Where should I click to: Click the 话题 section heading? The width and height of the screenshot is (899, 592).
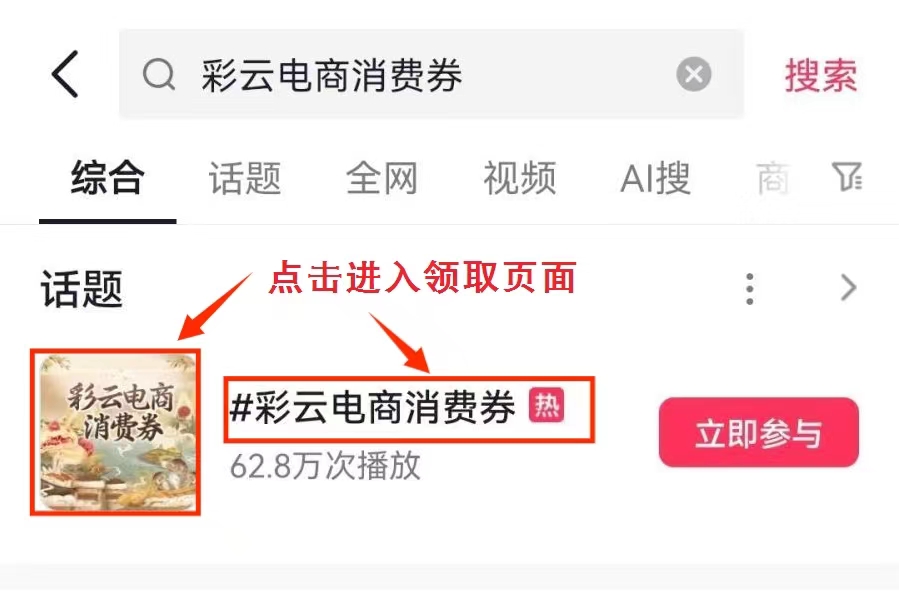(x=82, y=289)
